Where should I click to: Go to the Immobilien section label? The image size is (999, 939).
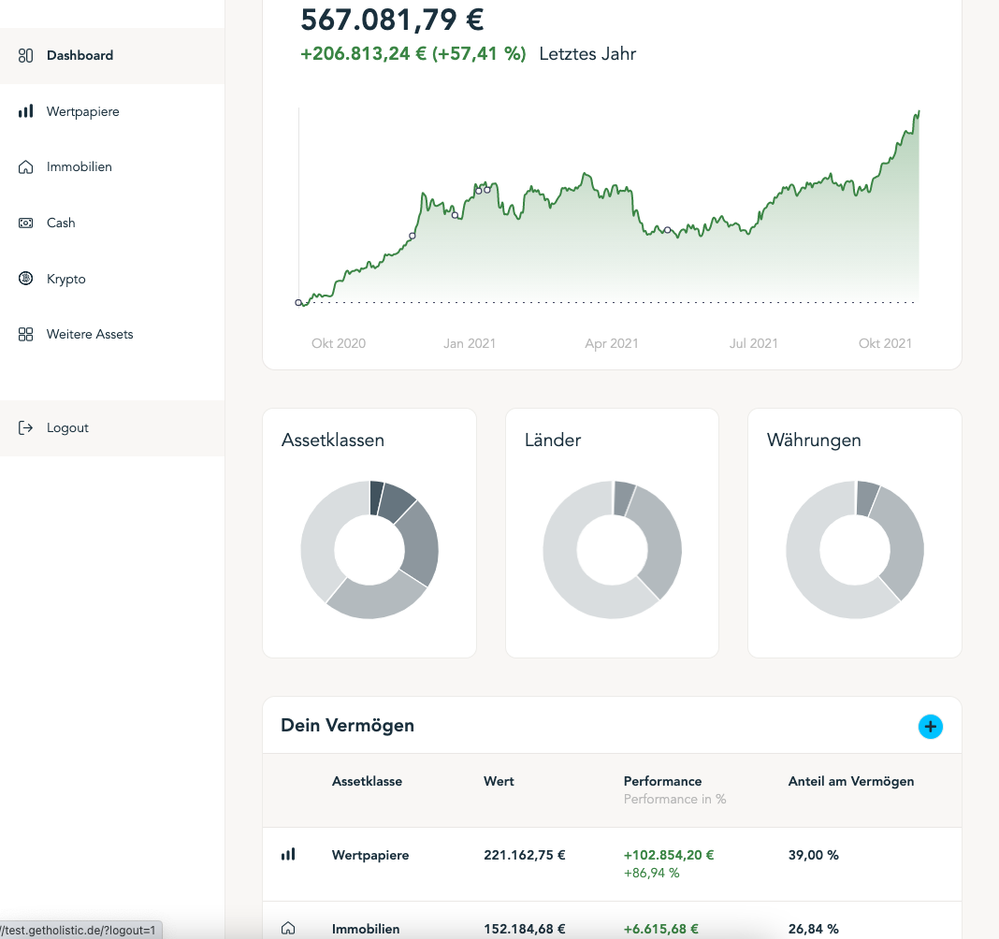[x=79, y=167]
